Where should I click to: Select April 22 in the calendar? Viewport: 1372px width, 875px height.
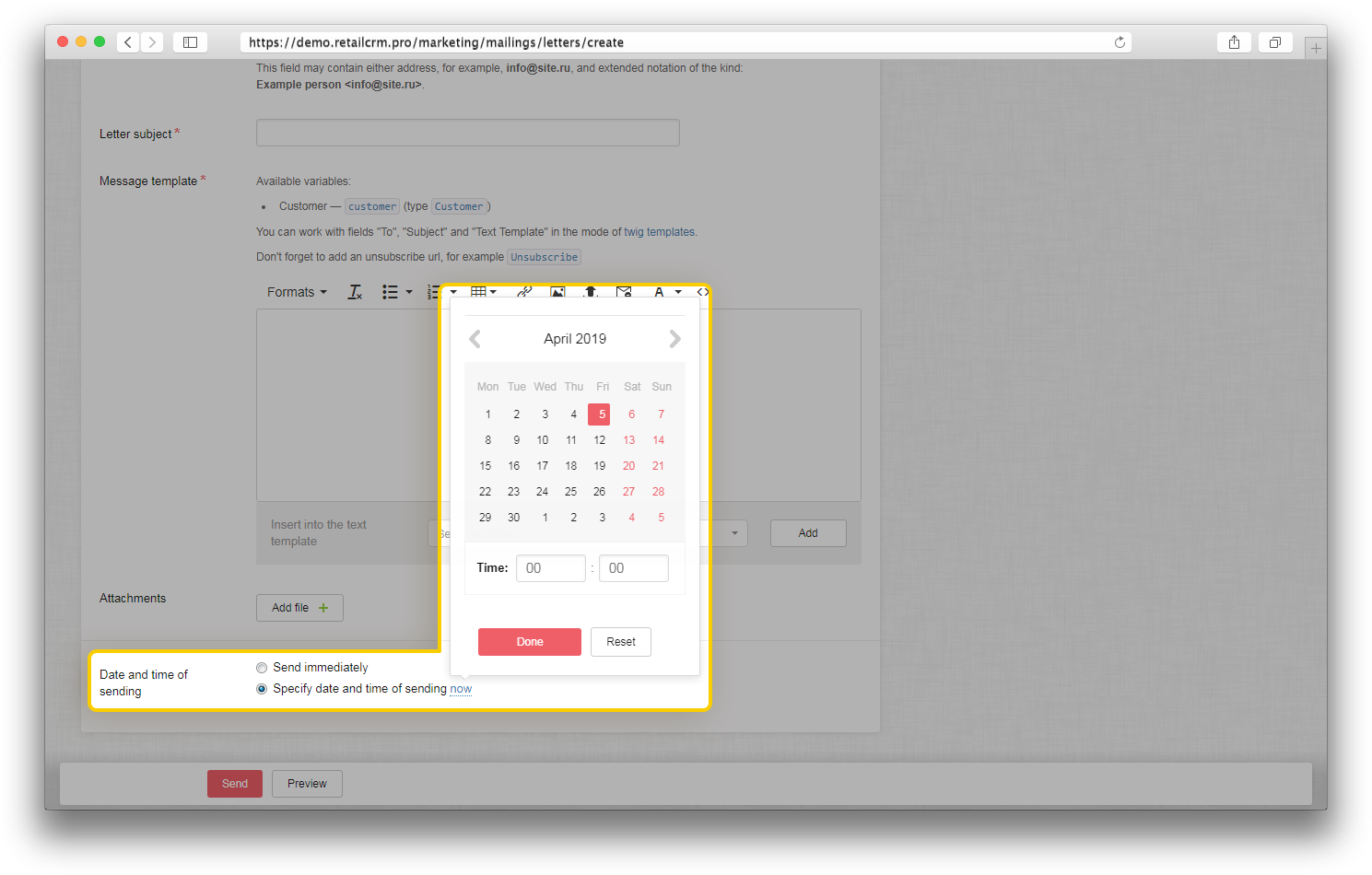(x=486, y=492)
